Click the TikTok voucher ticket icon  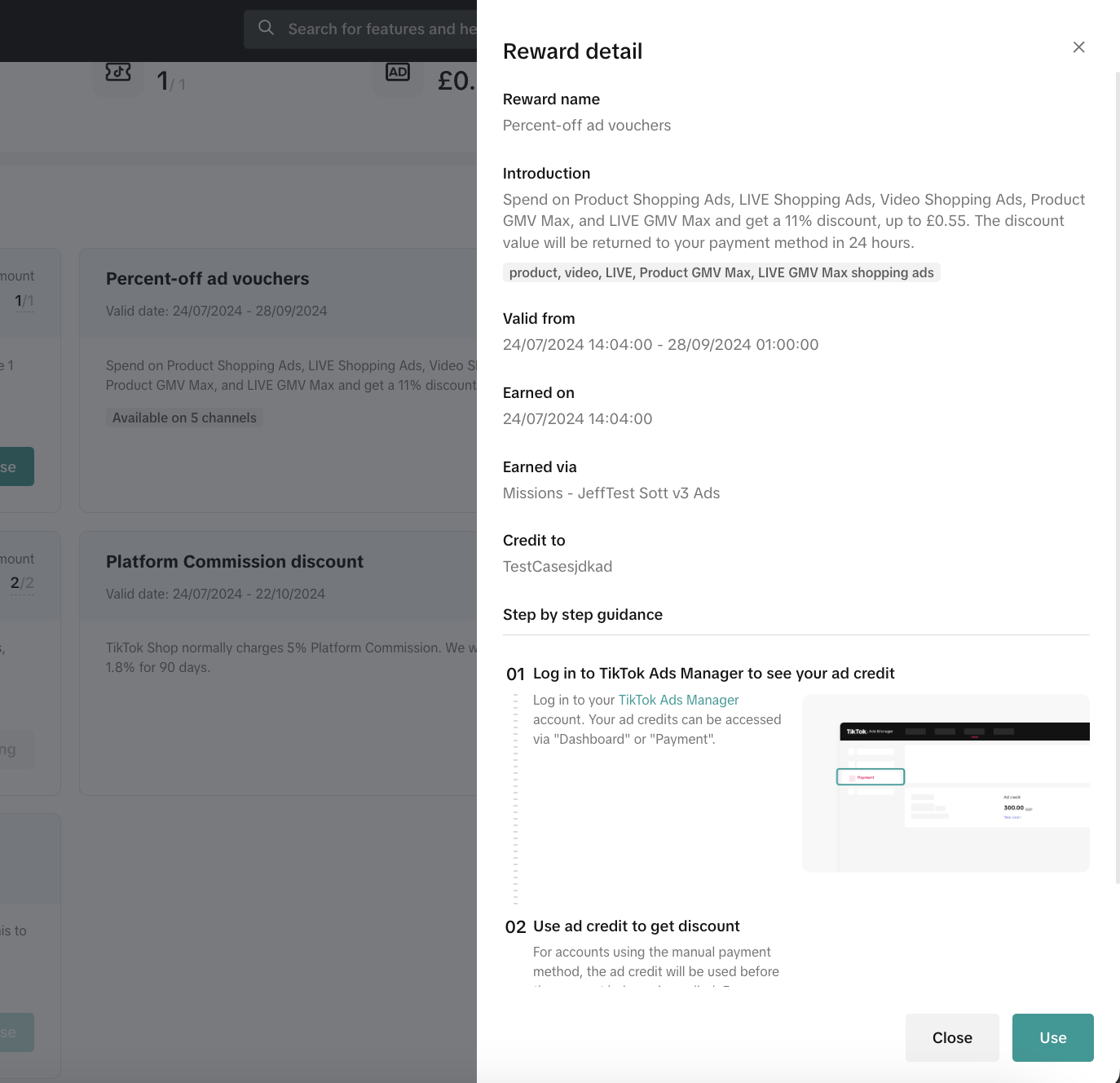(x=118, y=73)
